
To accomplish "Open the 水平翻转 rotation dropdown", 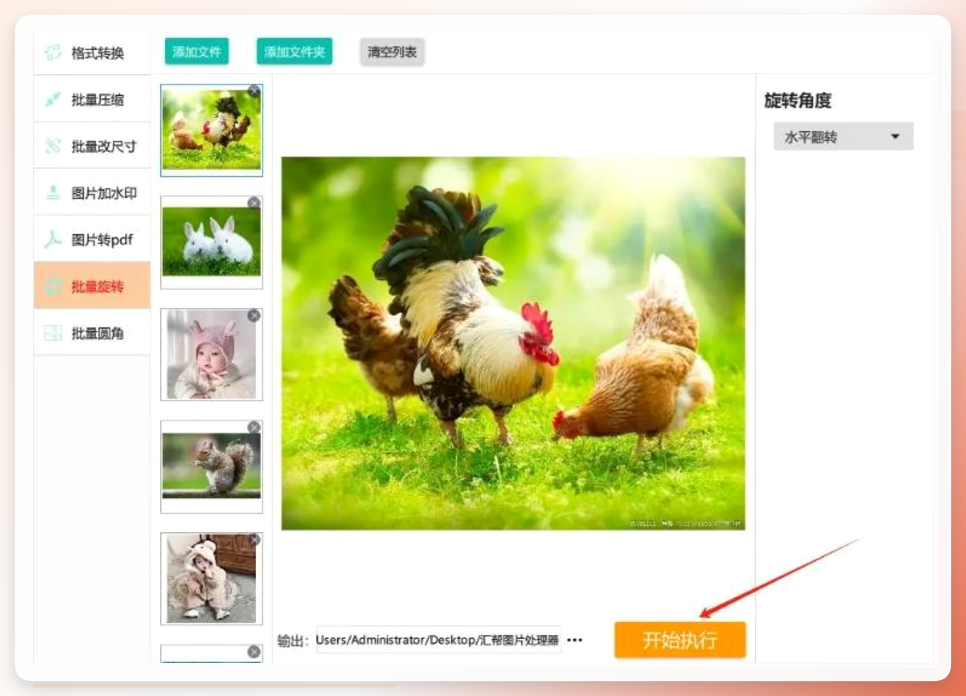I will 843,137.
